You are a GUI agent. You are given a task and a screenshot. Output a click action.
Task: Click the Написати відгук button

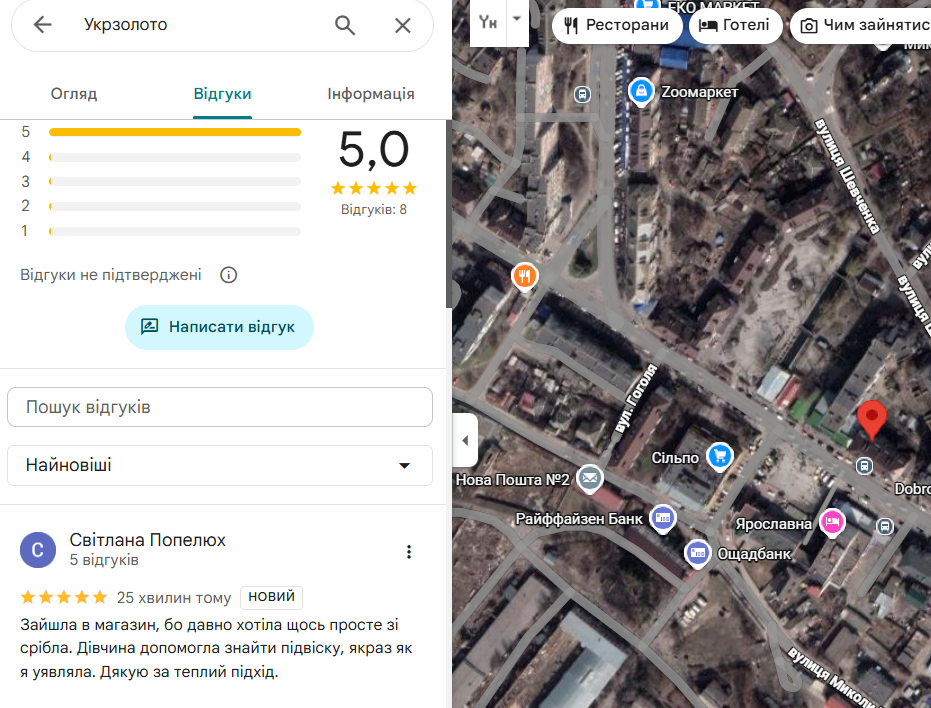click(x=219, y=327)
